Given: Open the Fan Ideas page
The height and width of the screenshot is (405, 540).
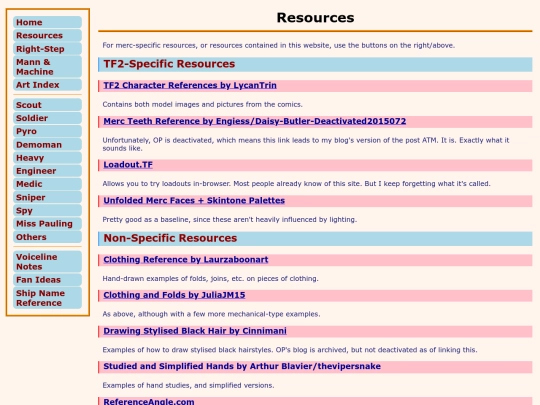Looking at the screenshot, I should pos(48,280).
